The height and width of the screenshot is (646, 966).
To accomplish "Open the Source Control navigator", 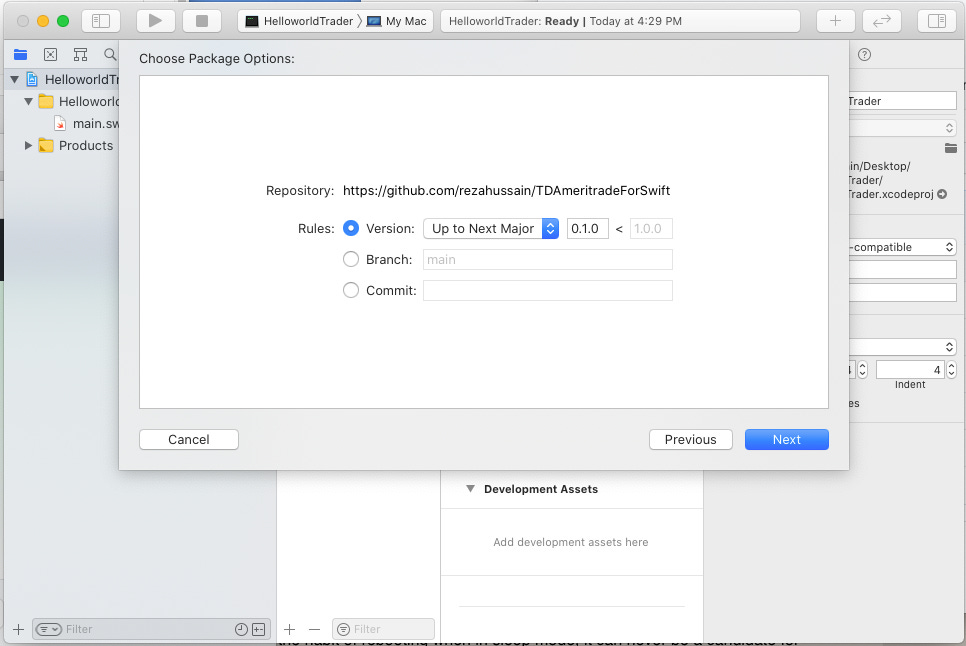I will pos(51,54).
